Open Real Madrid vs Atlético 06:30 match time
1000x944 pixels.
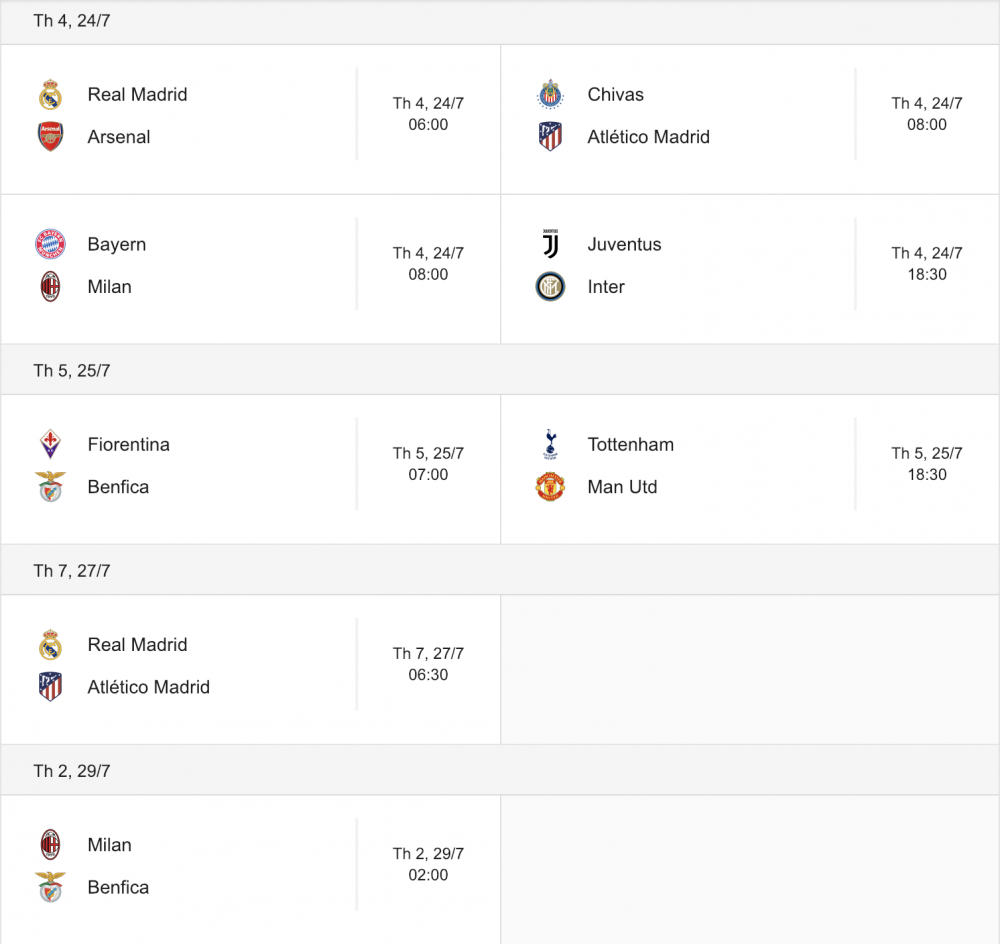pos(428,664)
